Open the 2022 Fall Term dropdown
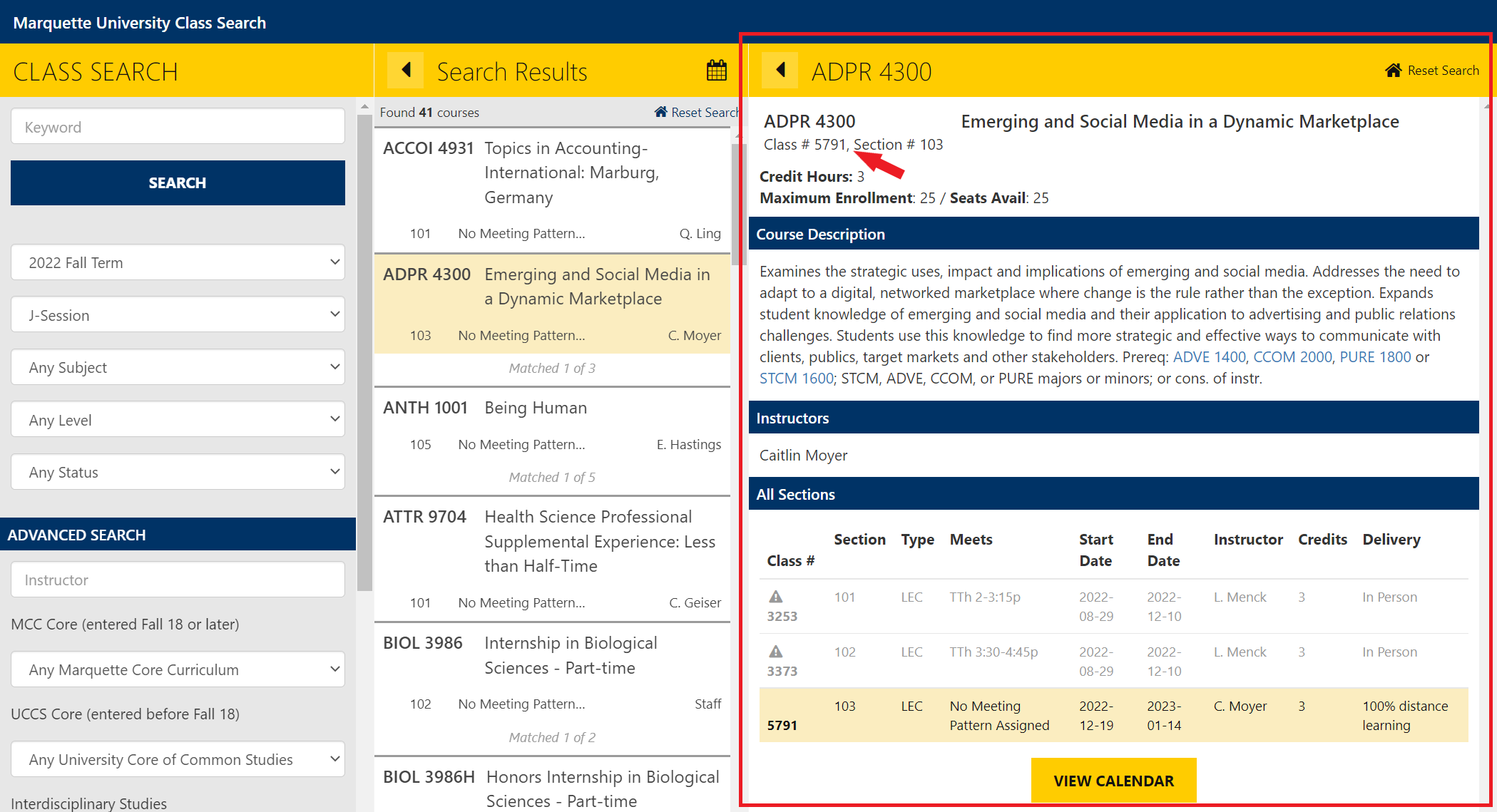Screen dimensions: 1497x812 [178, 262]
